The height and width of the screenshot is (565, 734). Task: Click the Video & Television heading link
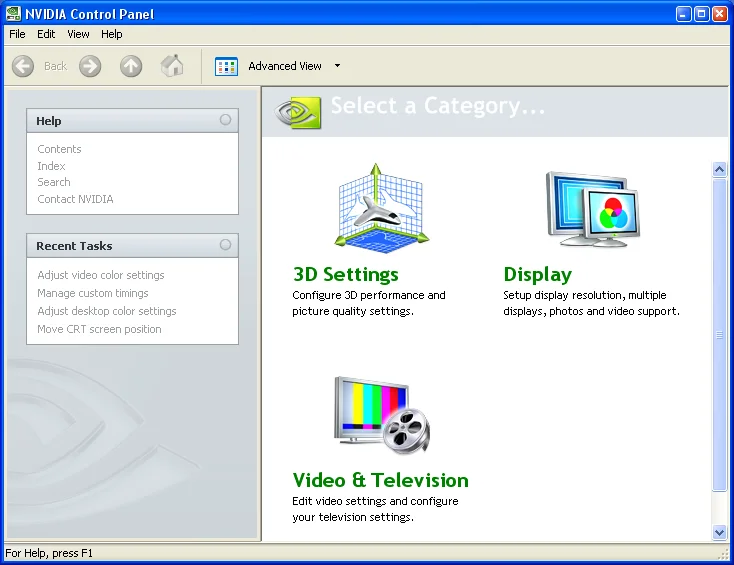point(381,480)
